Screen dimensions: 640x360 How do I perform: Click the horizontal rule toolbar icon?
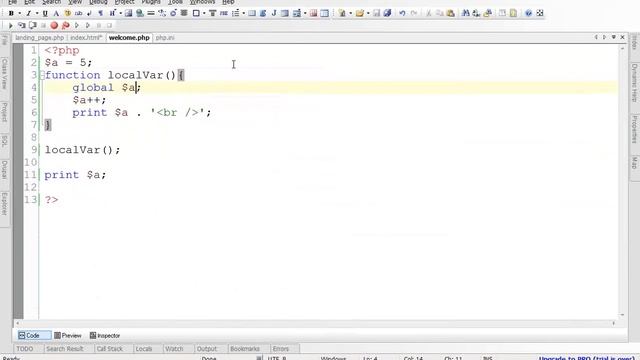(151, 13)
